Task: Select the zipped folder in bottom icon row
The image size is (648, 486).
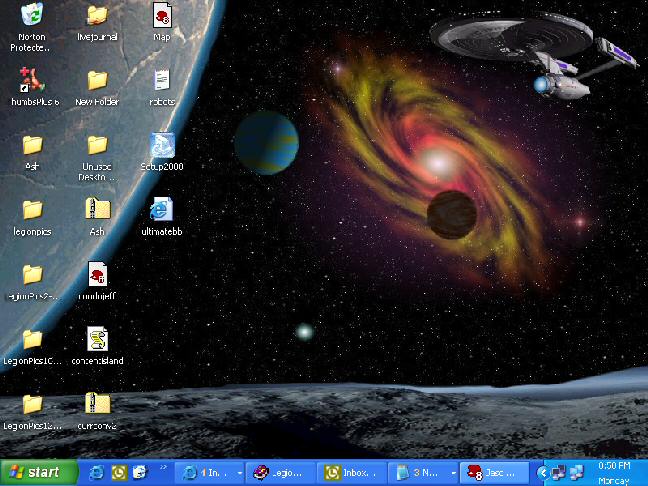Action: [x=98, y=403]
